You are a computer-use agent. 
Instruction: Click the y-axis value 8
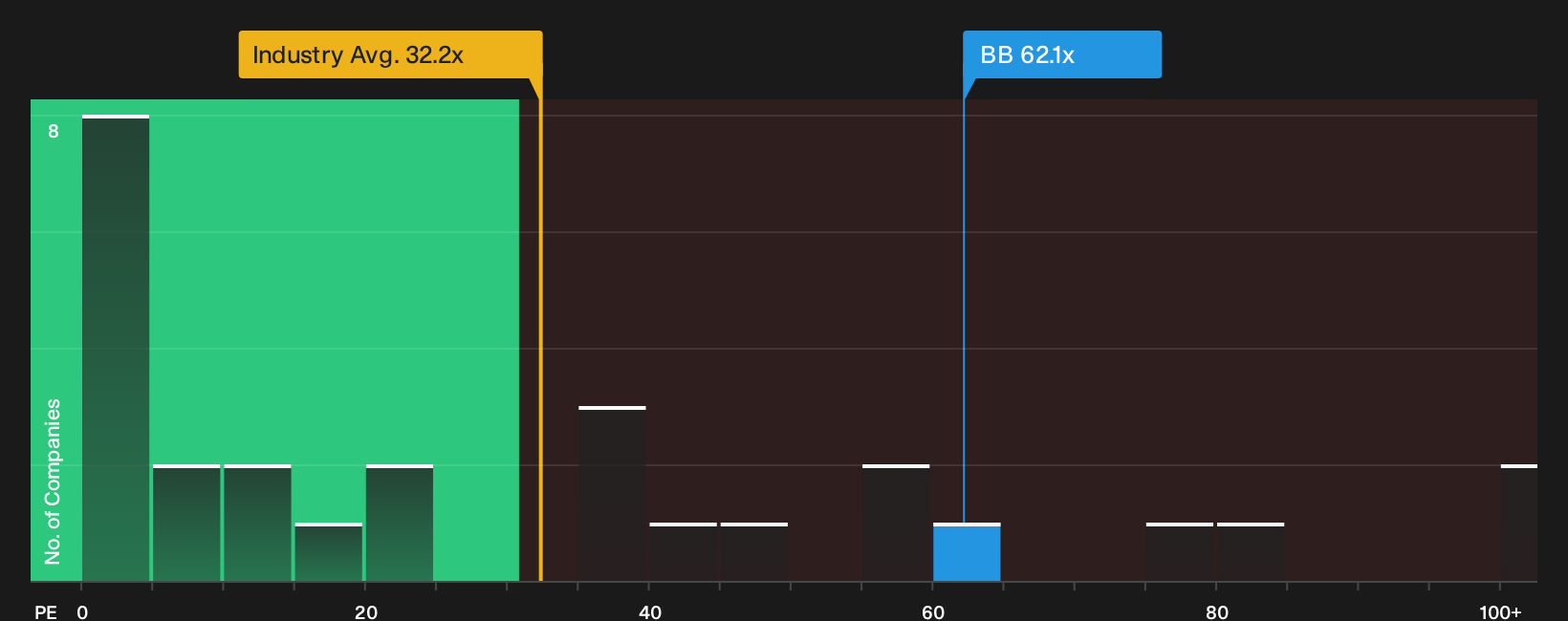(54, 131)
